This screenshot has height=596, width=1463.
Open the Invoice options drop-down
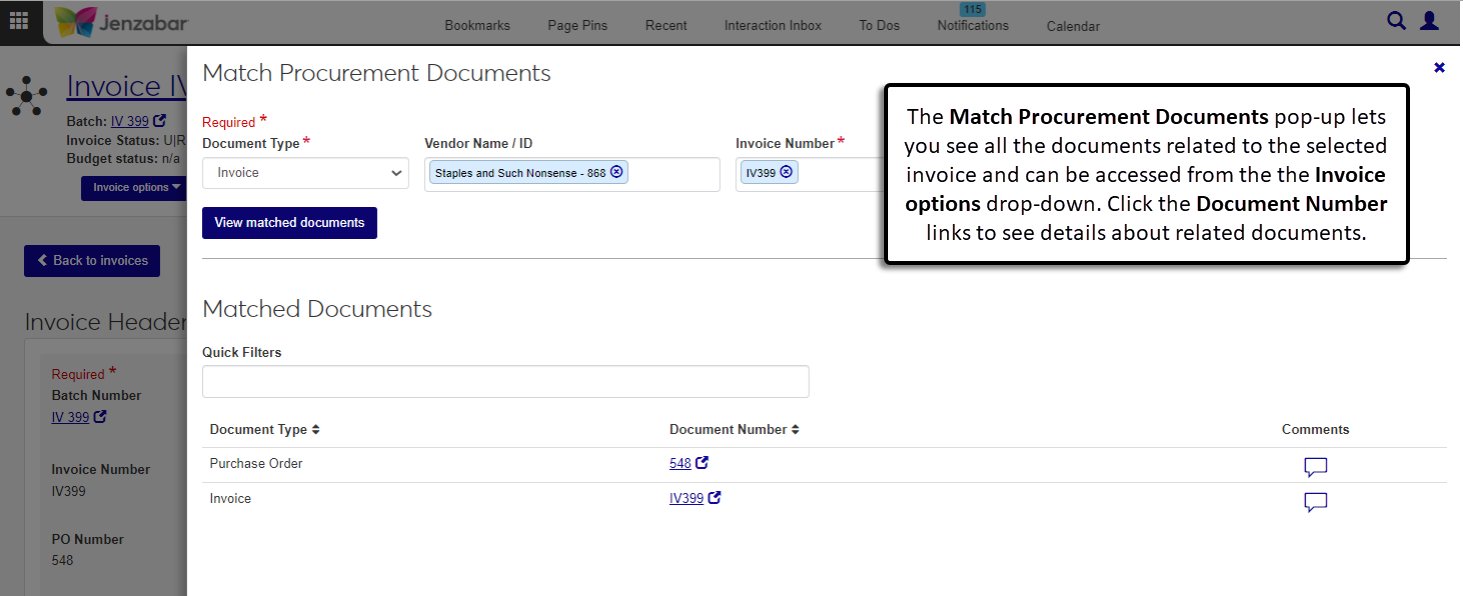(x=137, y=187)
